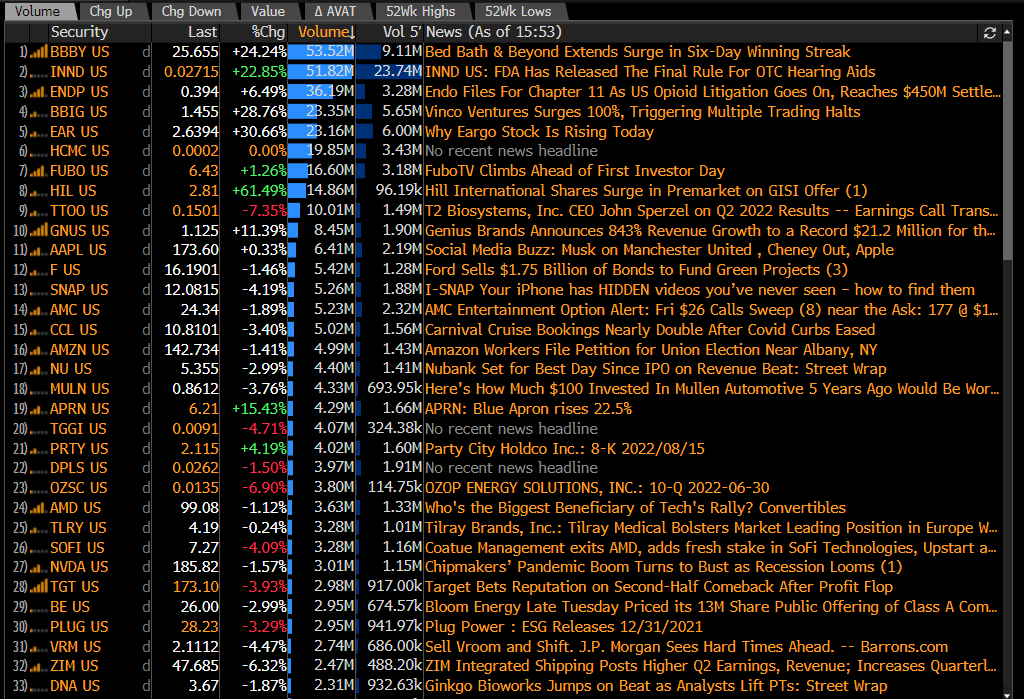
Task: Sort by the %Chg column header
Action: (268, 32)
